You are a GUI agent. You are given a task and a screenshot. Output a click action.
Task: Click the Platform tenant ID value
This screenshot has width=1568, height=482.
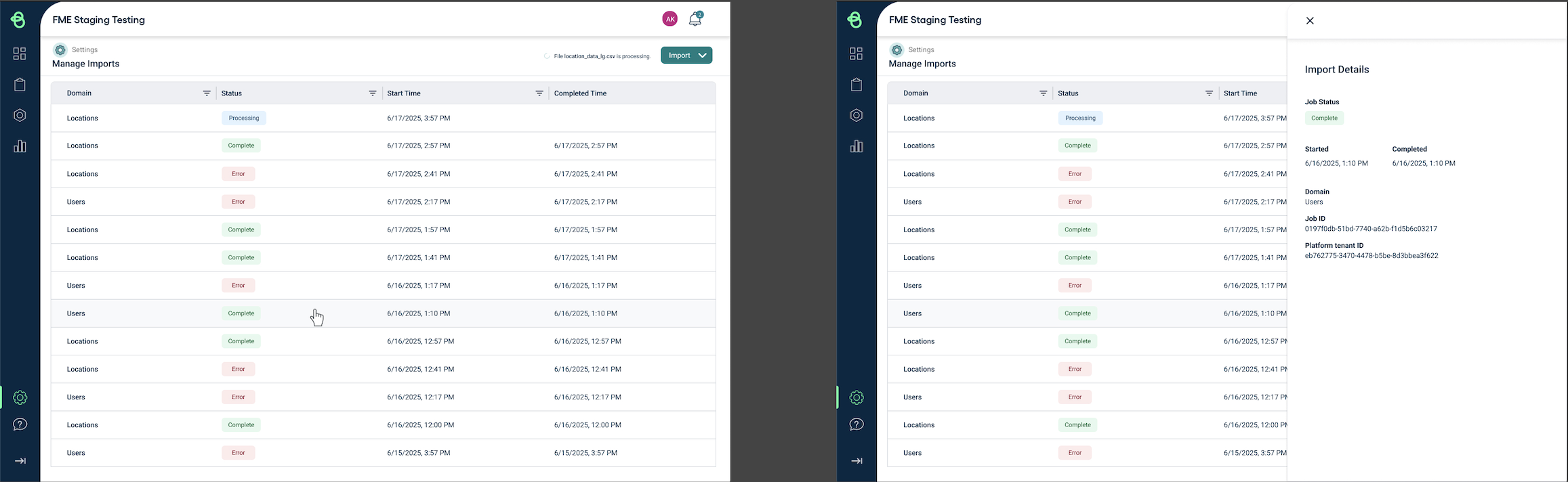click(1371, 256)
